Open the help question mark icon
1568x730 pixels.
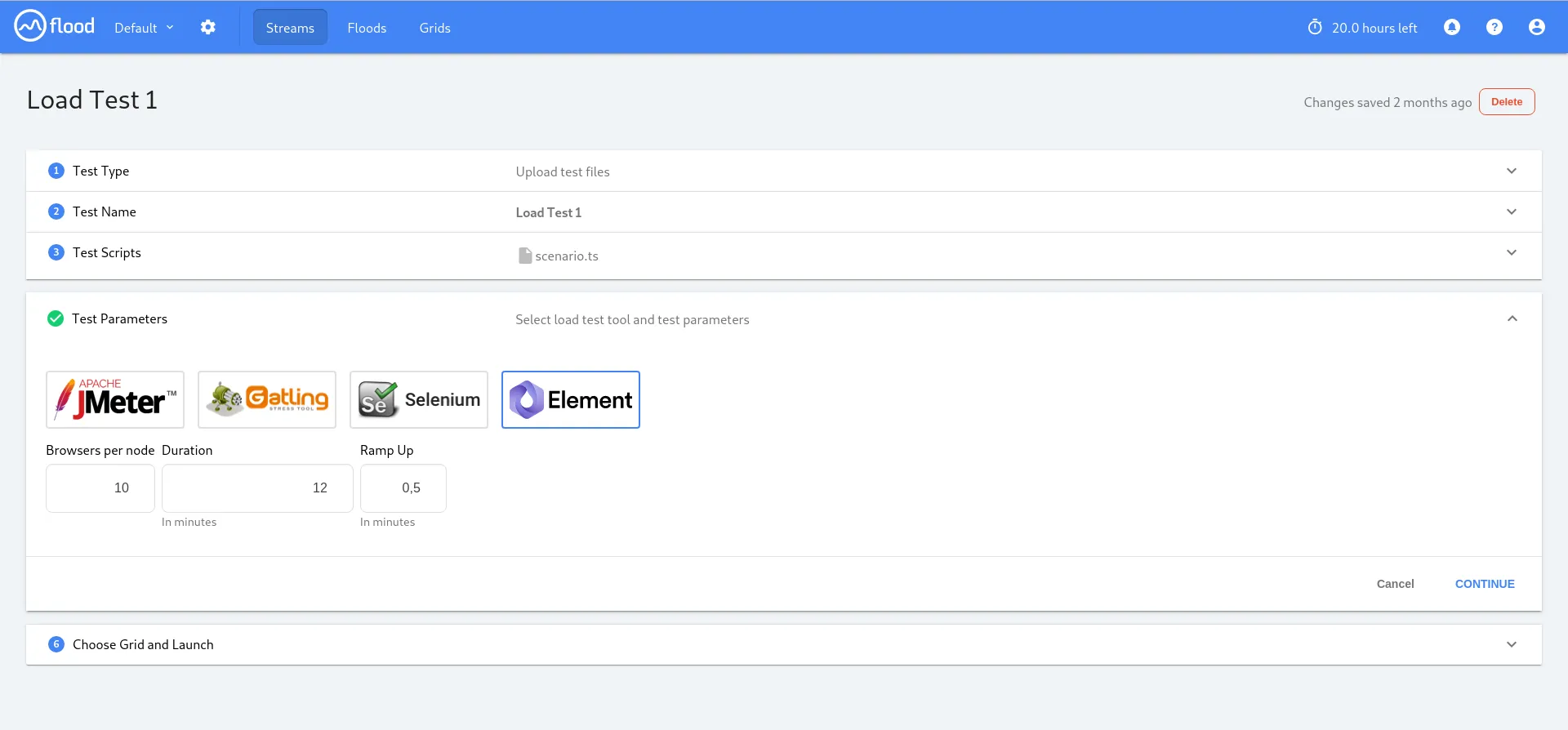pyautogui.click(x=1494, y=27)
